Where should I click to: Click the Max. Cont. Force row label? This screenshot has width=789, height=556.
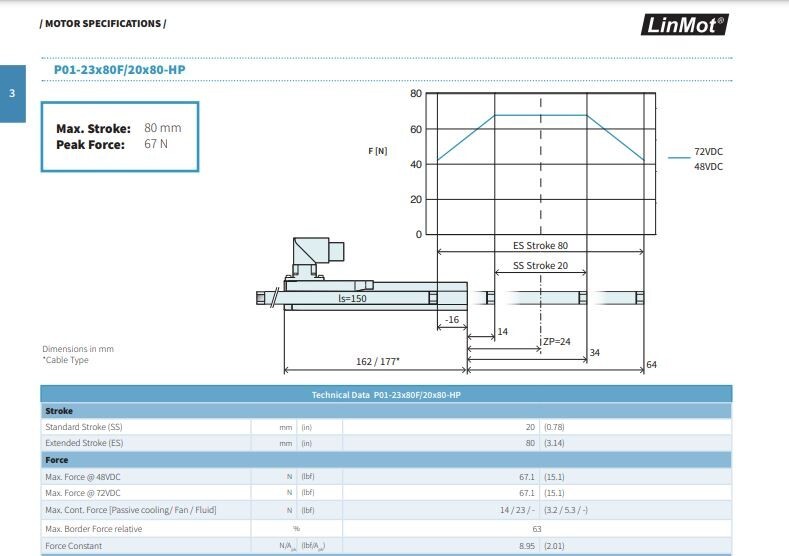click(x=131, y=510)
